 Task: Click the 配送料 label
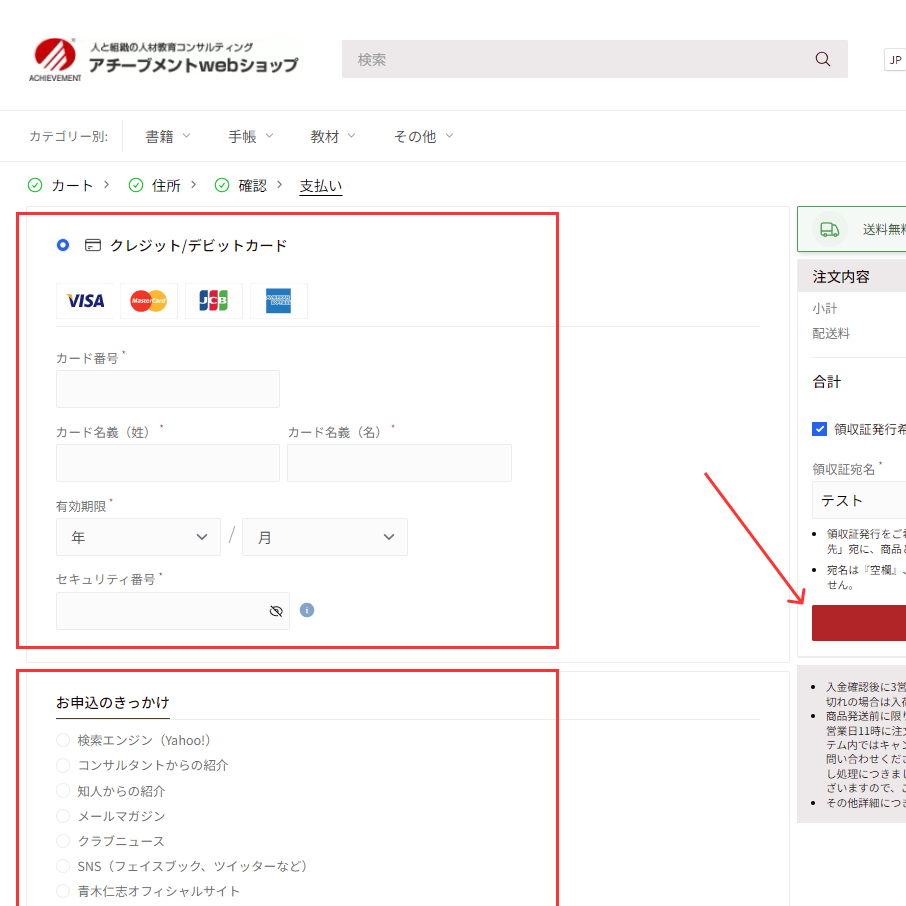831,333
